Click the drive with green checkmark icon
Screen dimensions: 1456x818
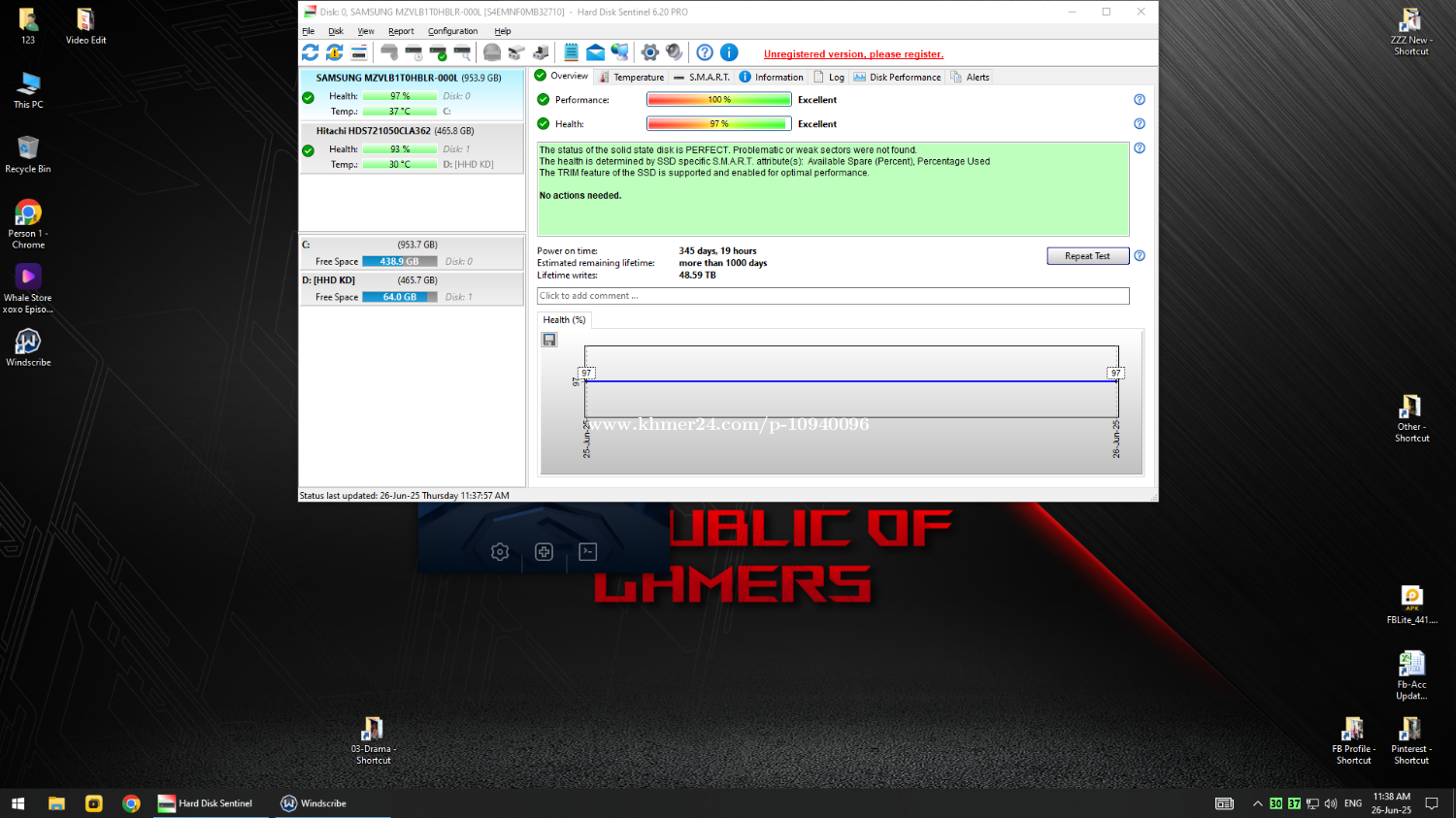pos(439,52)
